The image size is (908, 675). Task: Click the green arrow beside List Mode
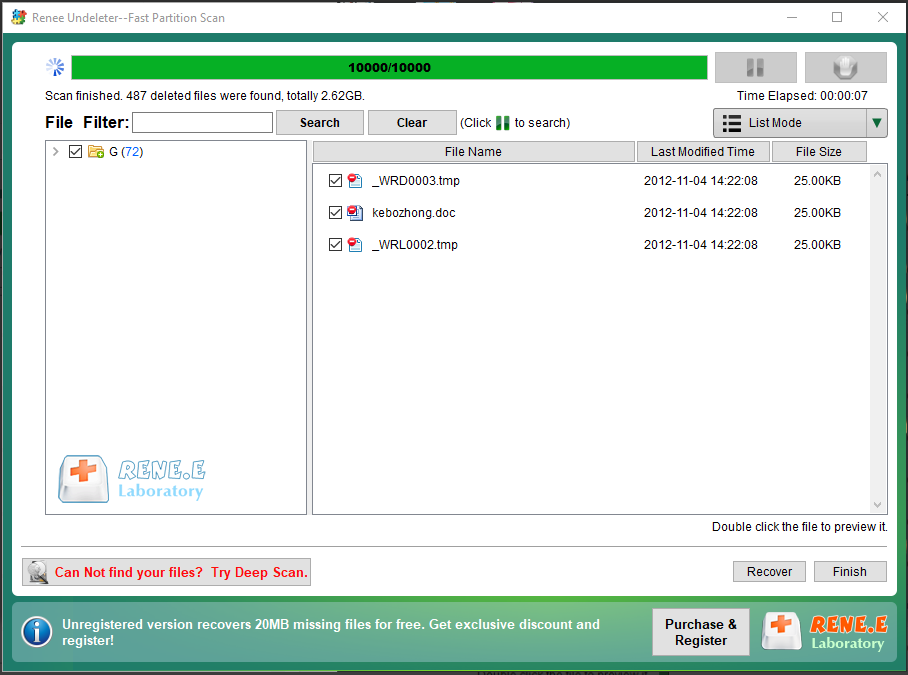(x=877, y=123)
